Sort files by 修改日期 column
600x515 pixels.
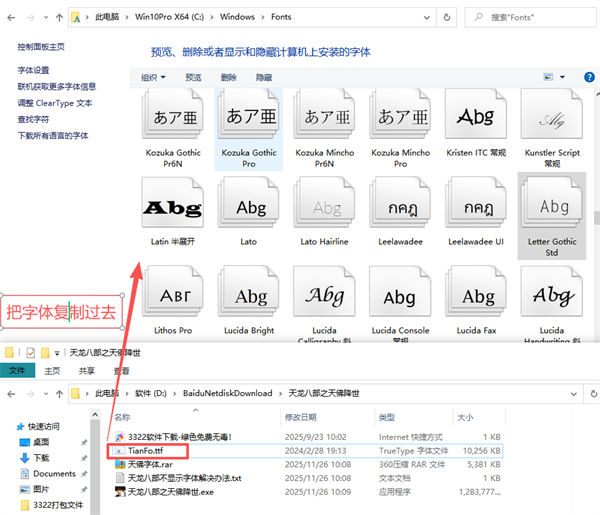point(300,417)
